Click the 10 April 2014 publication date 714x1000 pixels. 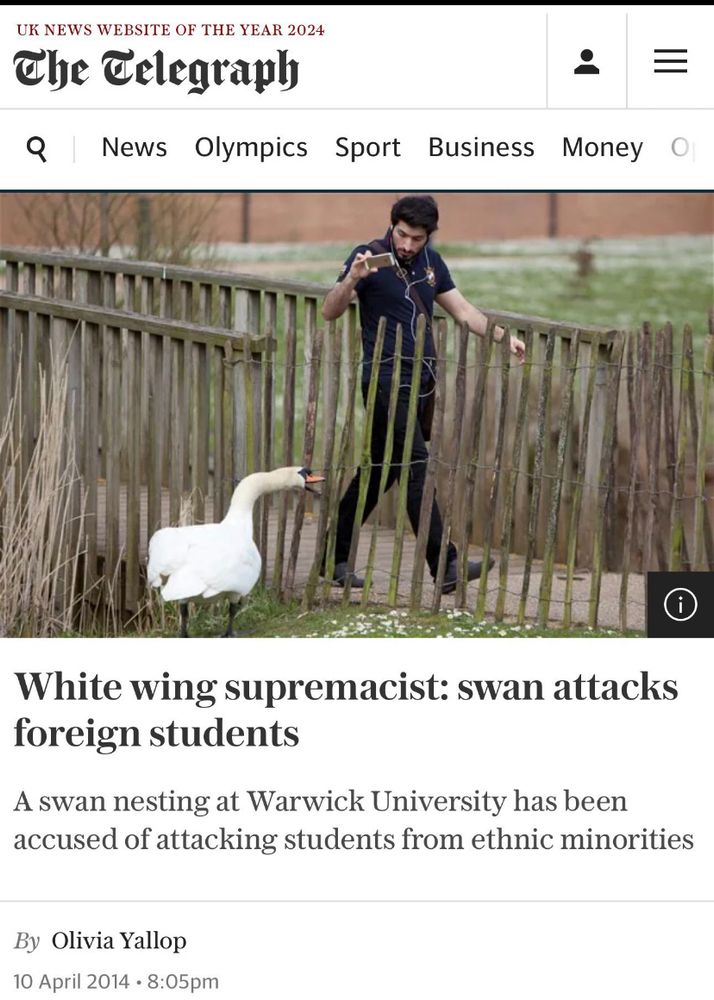click(71, 981)
